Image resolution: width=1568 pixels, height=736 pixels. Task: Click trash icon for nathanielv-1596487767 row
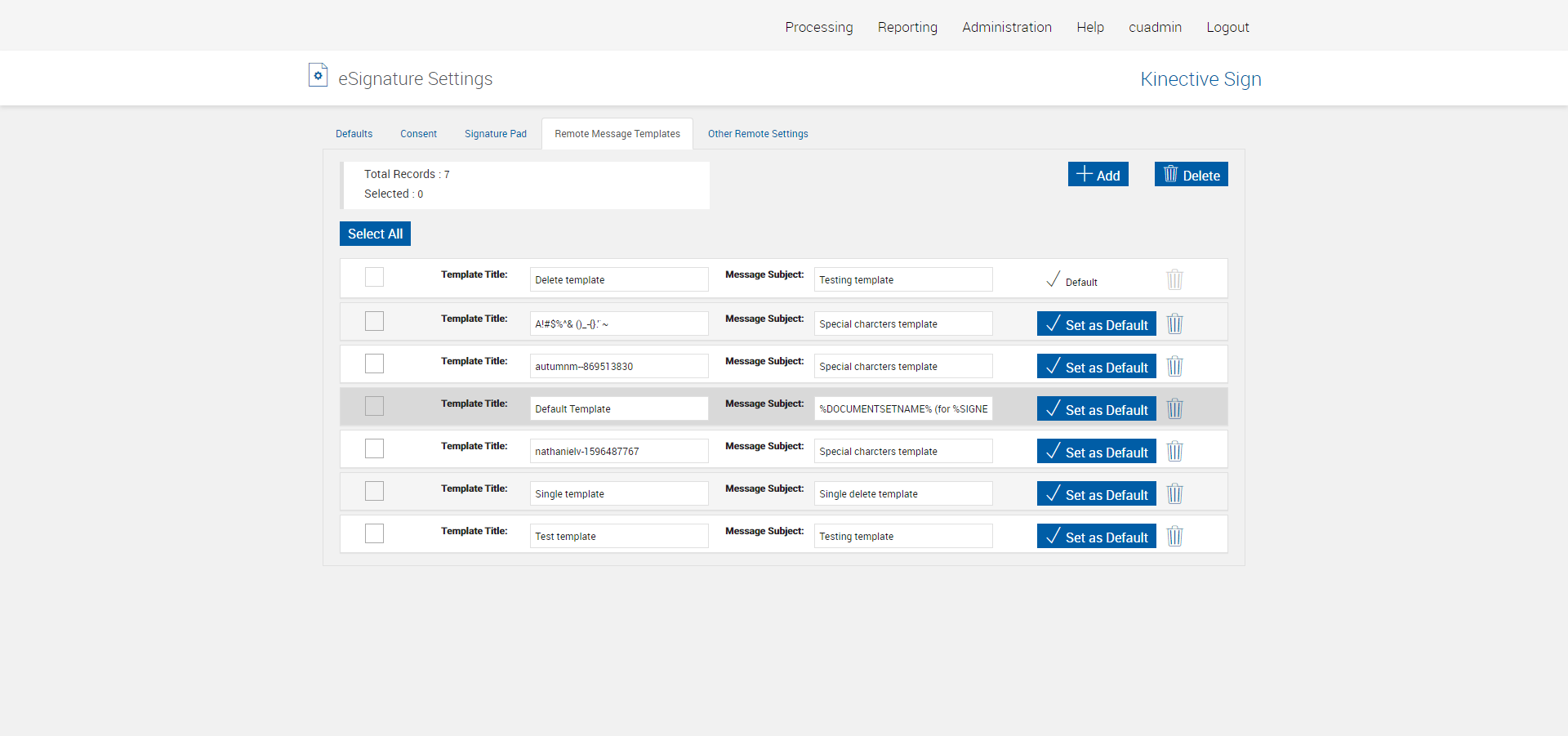1174,451
